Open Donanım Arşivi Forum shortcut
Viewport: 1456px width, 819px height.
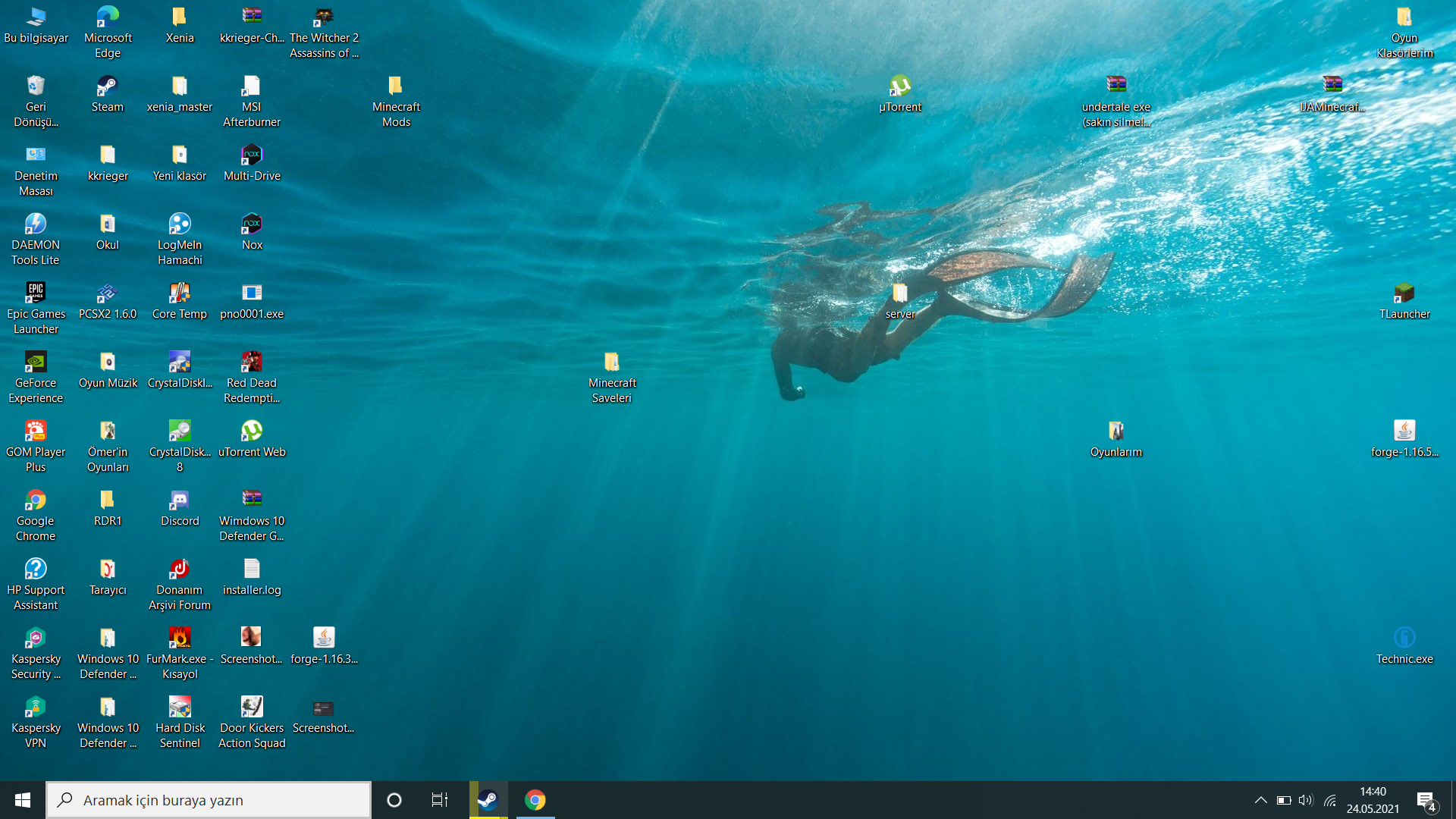pos(180,584)
